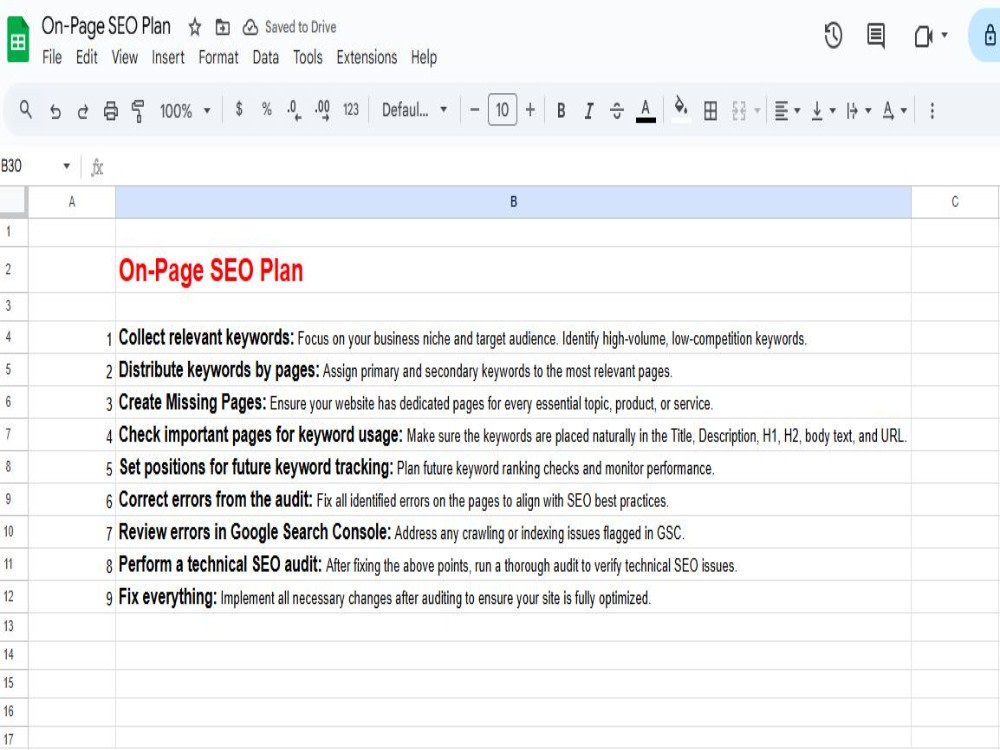Screen dimensions: 1000x750
Task: Open version history clock icon
Action: click(x=833, y=35)
